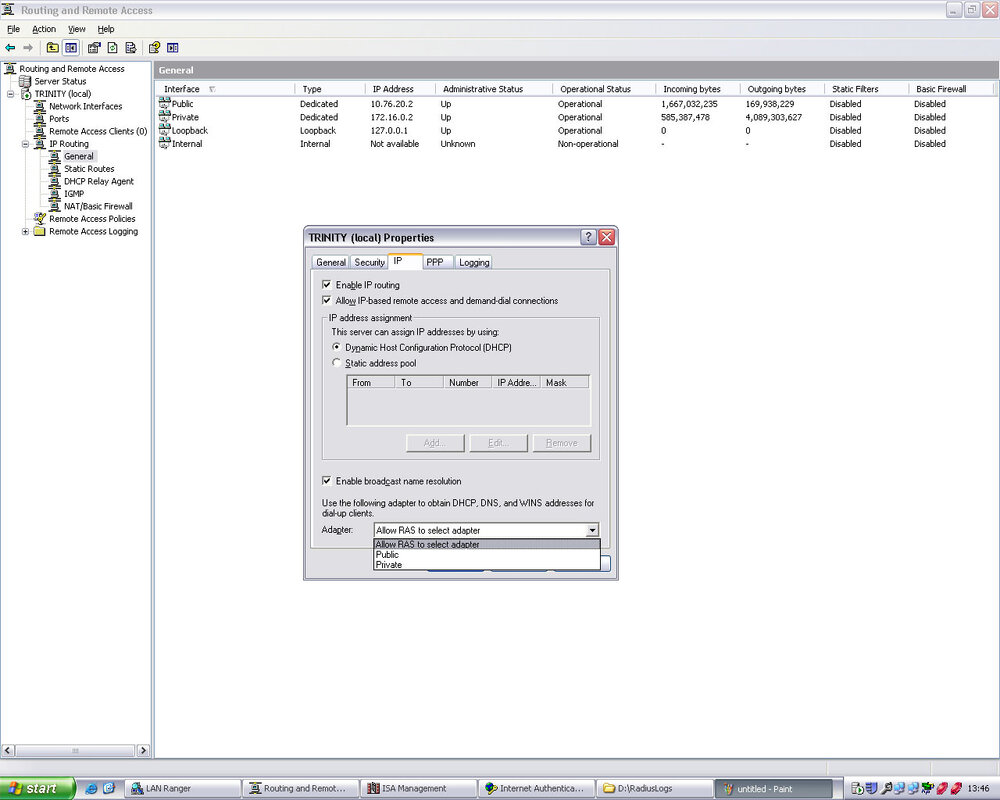This screenshot has height=800, width=1000.
Task: Click Internet Explorer quick launch icon
Action: [91, 789]
